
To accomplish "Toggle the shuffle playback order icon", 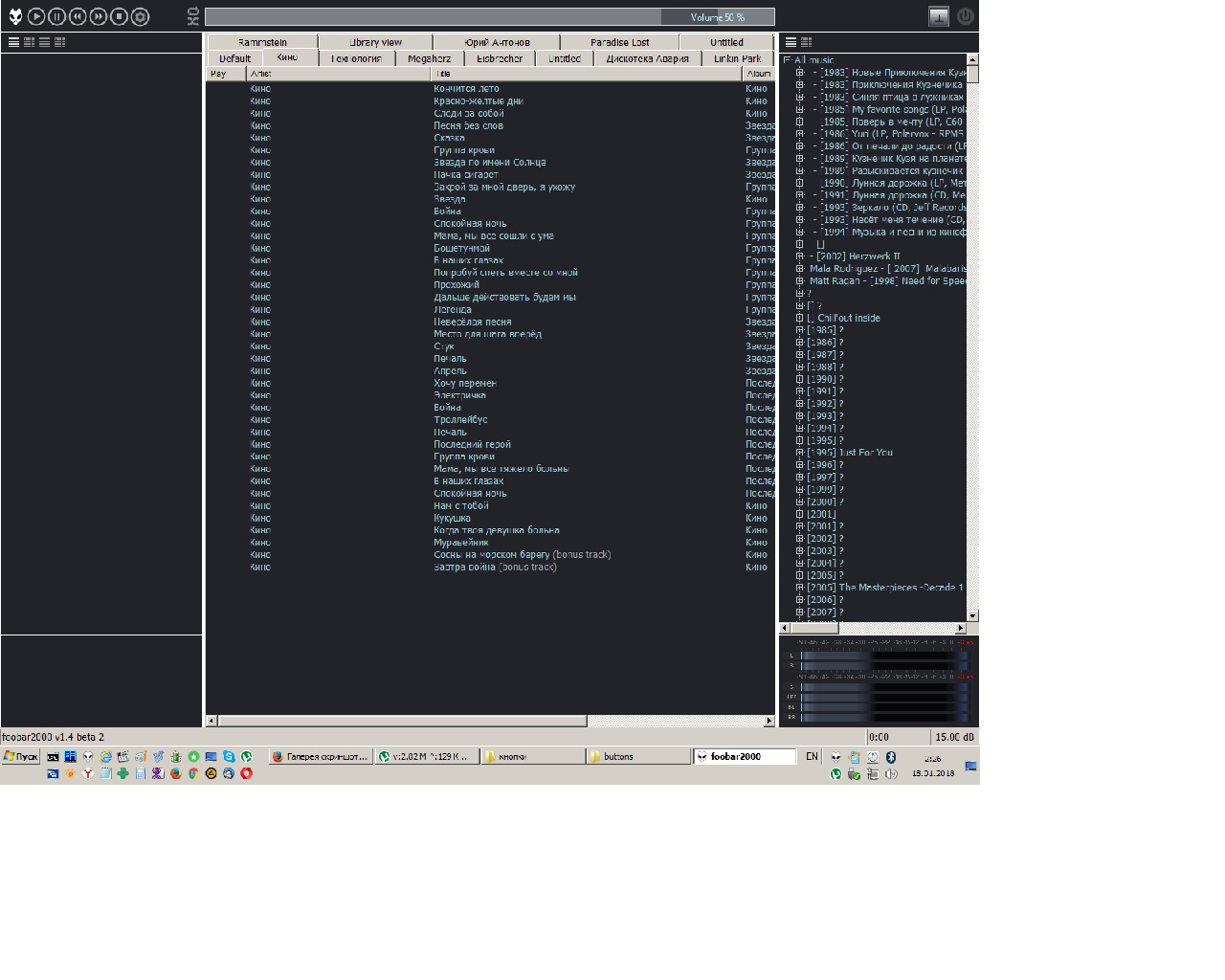I will [x=193, y=21].
